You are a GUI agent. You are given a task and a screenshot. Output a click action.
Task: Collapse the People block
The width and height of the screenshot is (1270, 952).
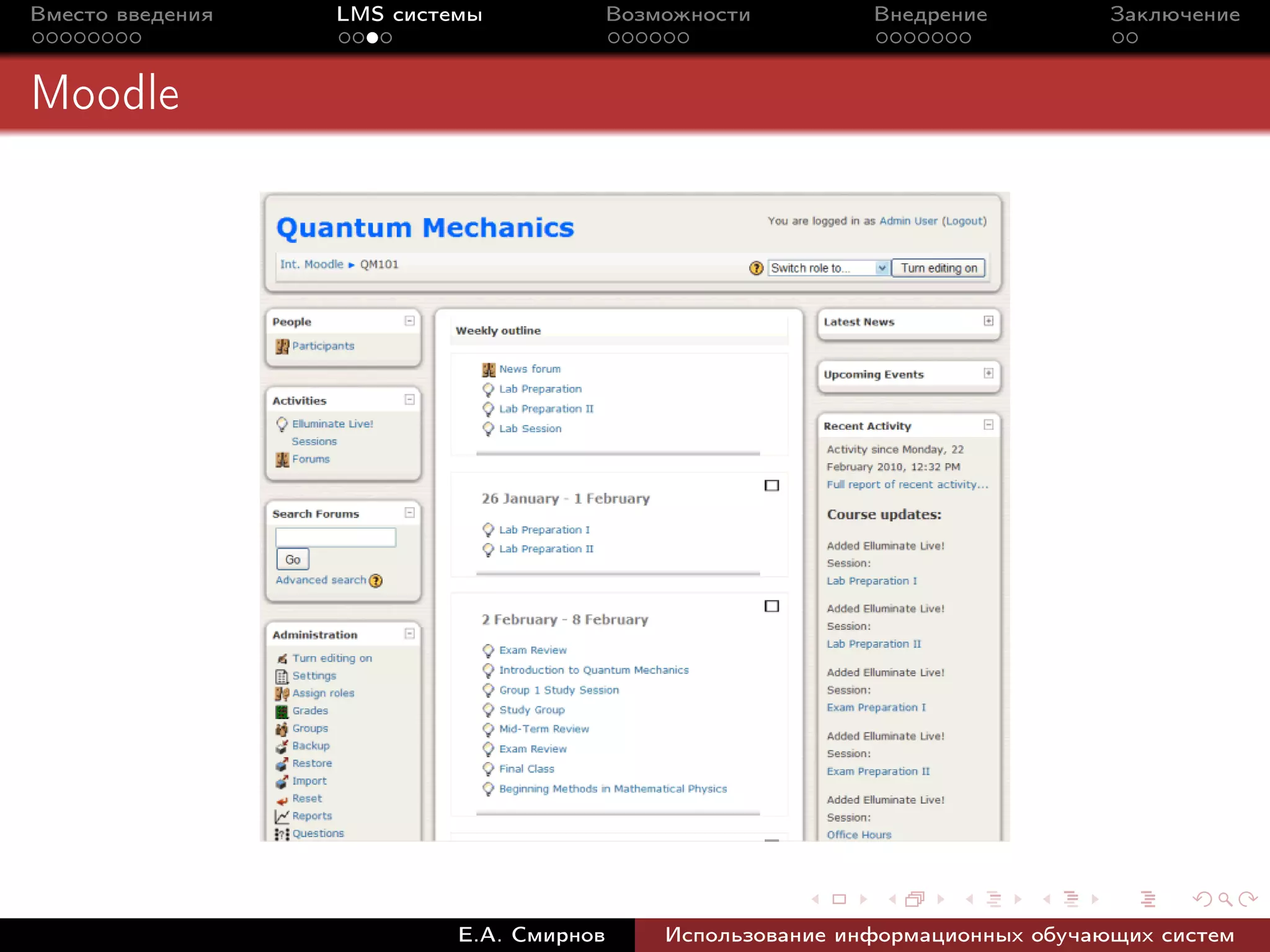click(x=410, y=320)
